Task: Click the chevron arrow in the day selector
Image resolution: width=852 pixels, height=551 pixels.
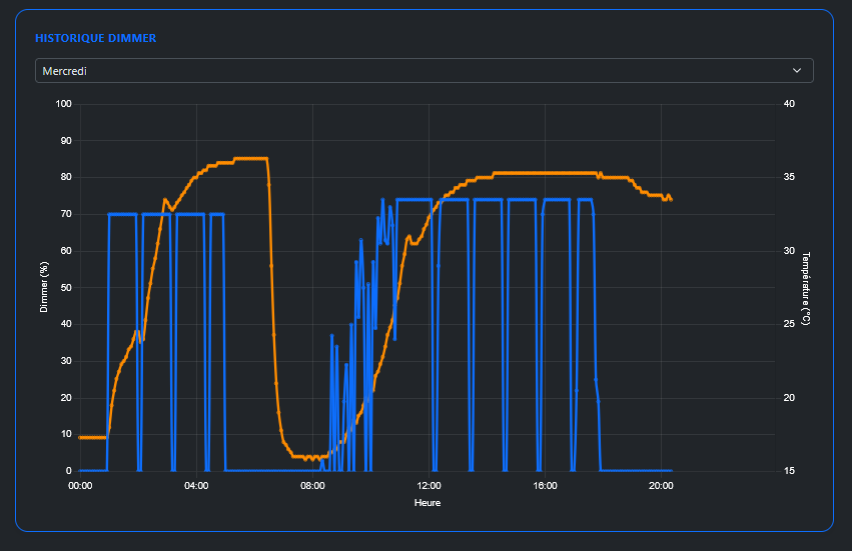Action: [797, 71]
